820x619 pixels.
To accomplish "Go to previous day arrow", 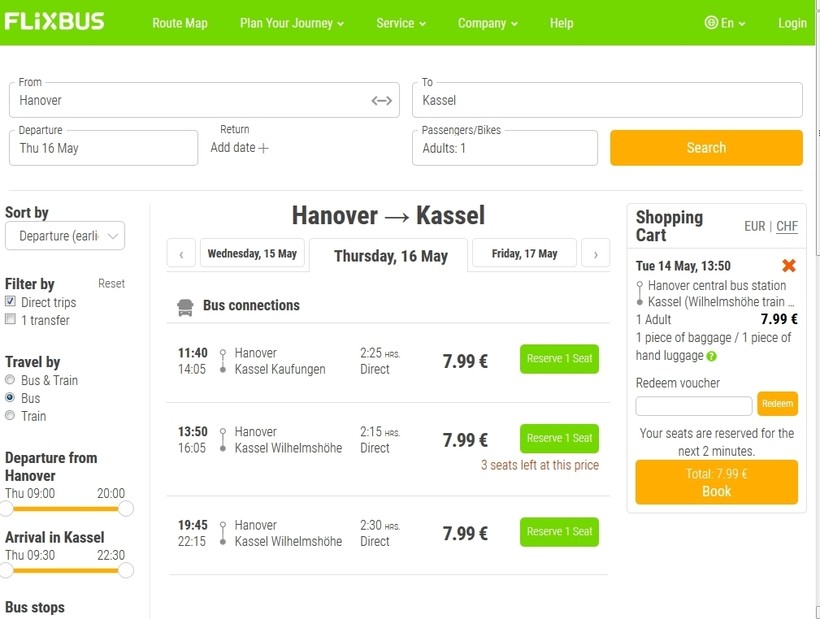I will point(181,254).
